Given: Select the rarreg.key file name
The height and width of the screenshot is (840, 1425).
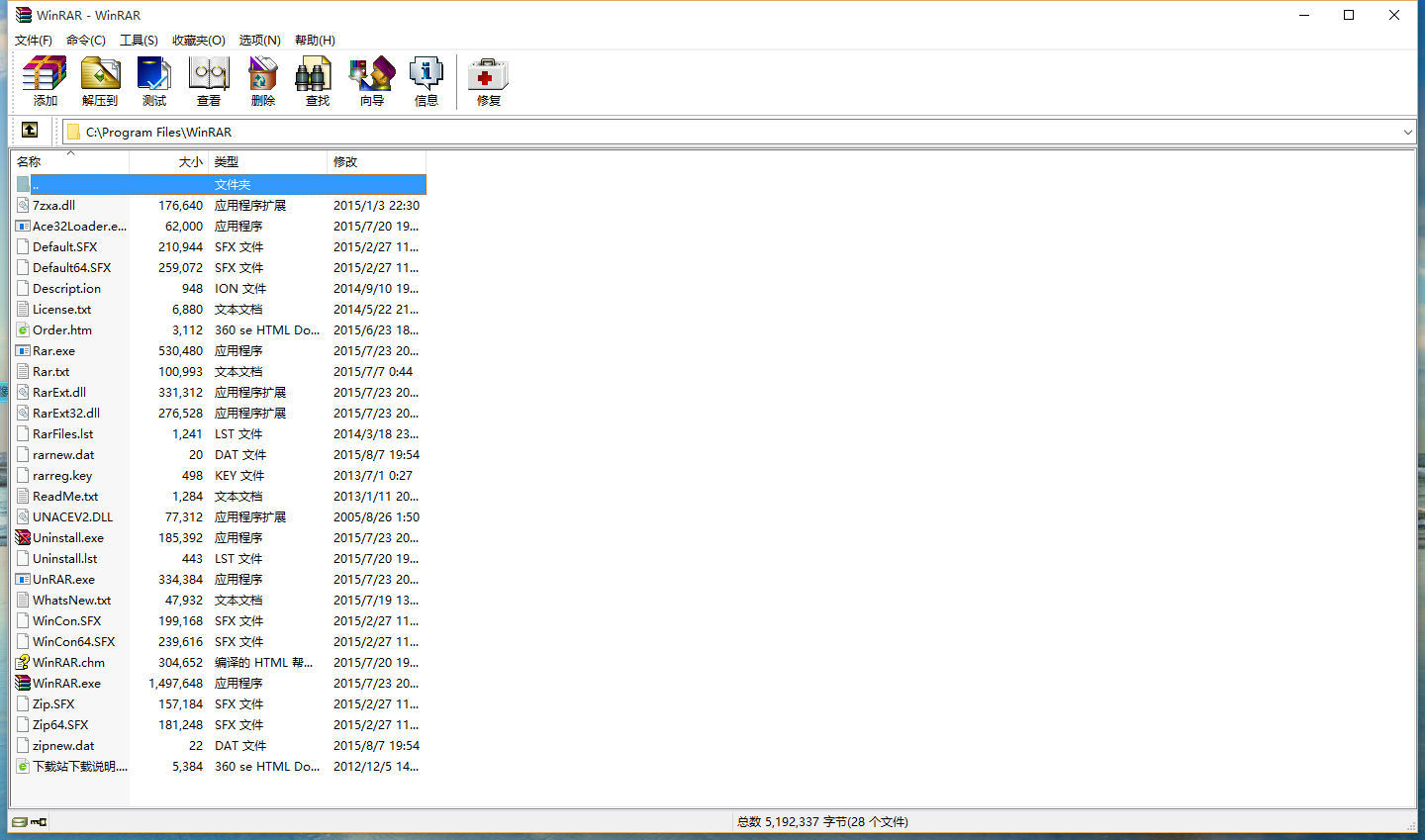Looking at the screenshot, I should [61, 476].
